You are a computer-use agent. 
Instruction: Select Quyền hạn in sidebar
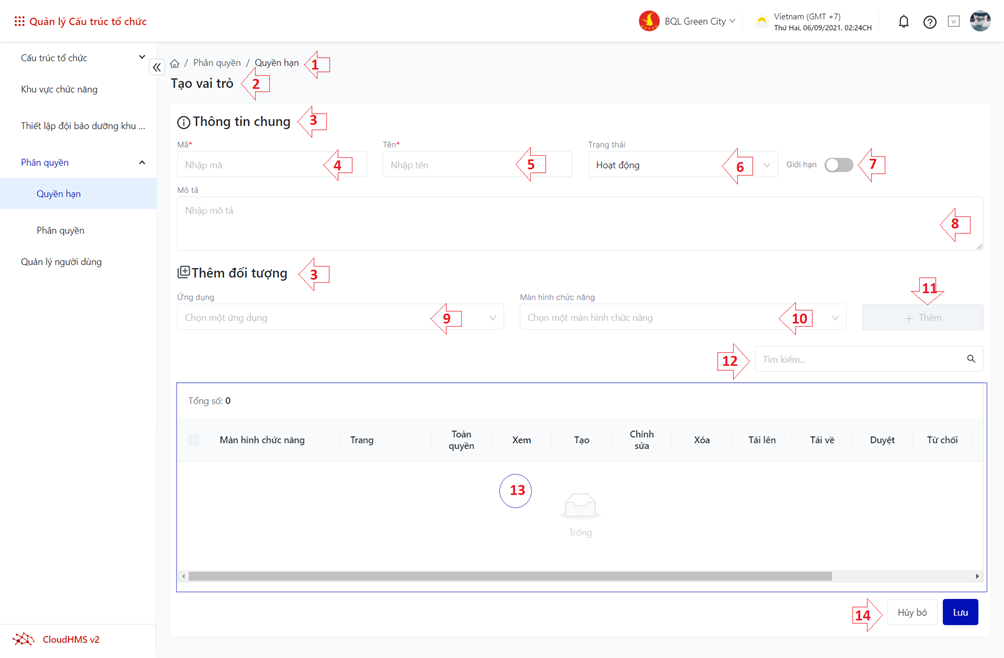click(59, 194)
